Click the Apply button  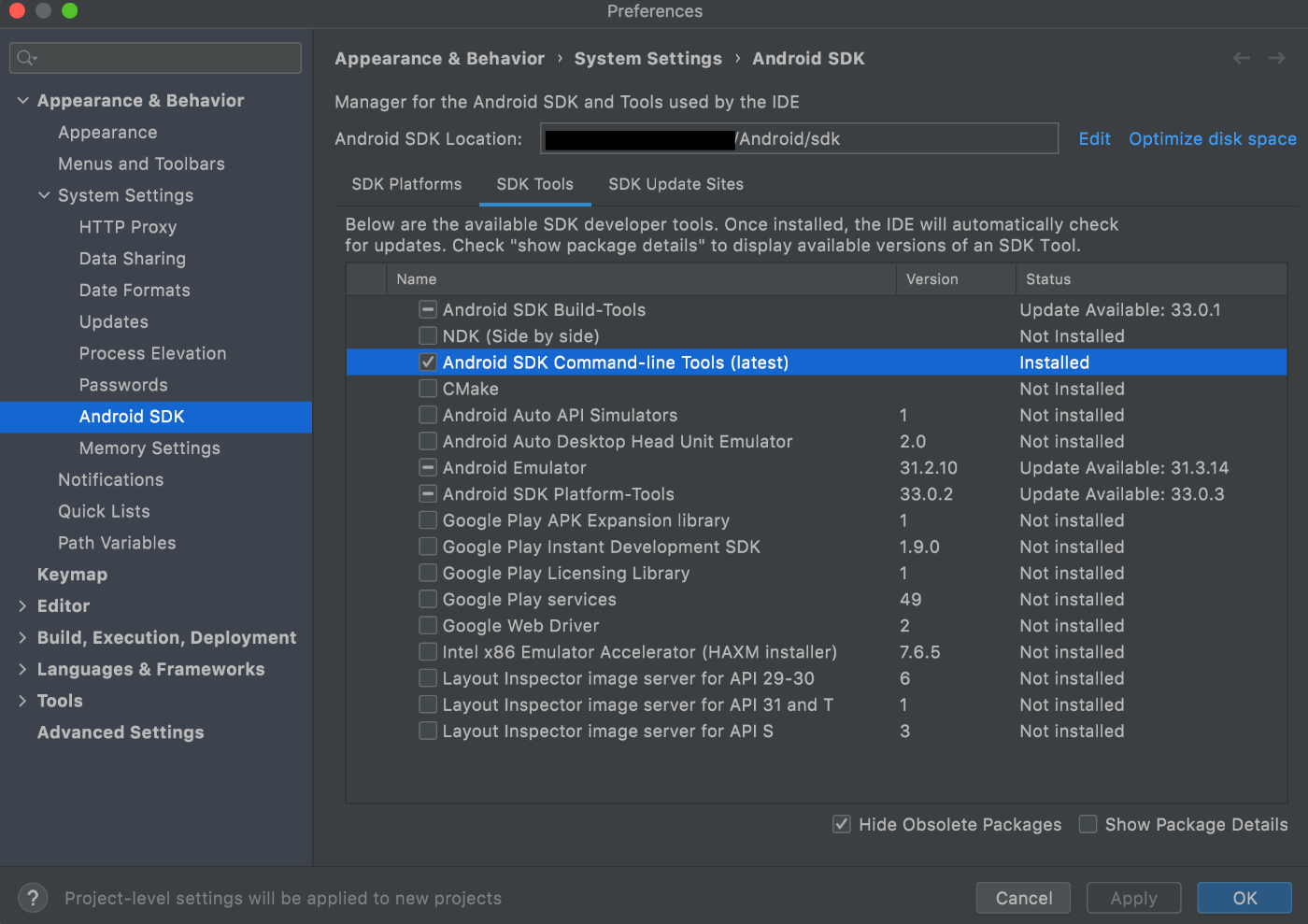pos(1133,898)
